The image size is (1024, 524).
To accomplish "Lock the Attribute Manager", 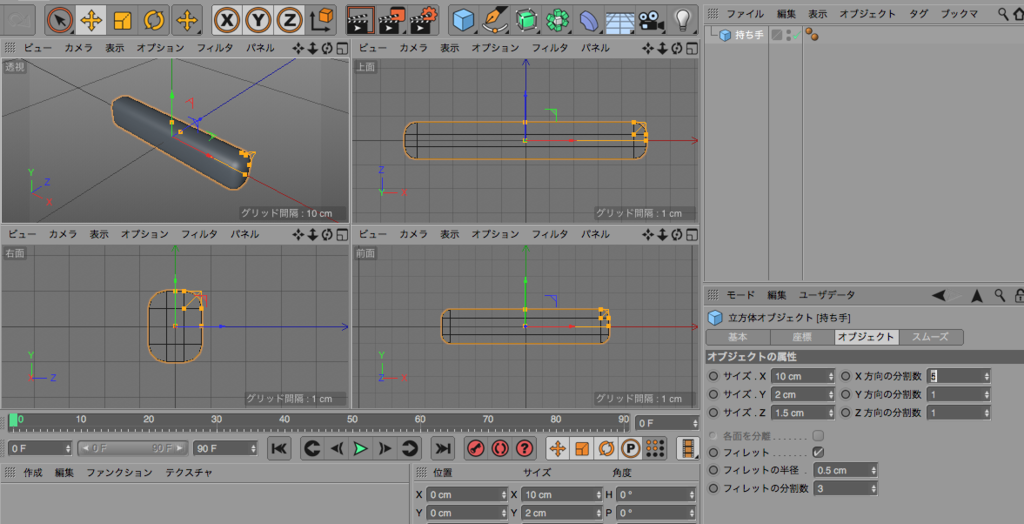I will click(1019, 295).
